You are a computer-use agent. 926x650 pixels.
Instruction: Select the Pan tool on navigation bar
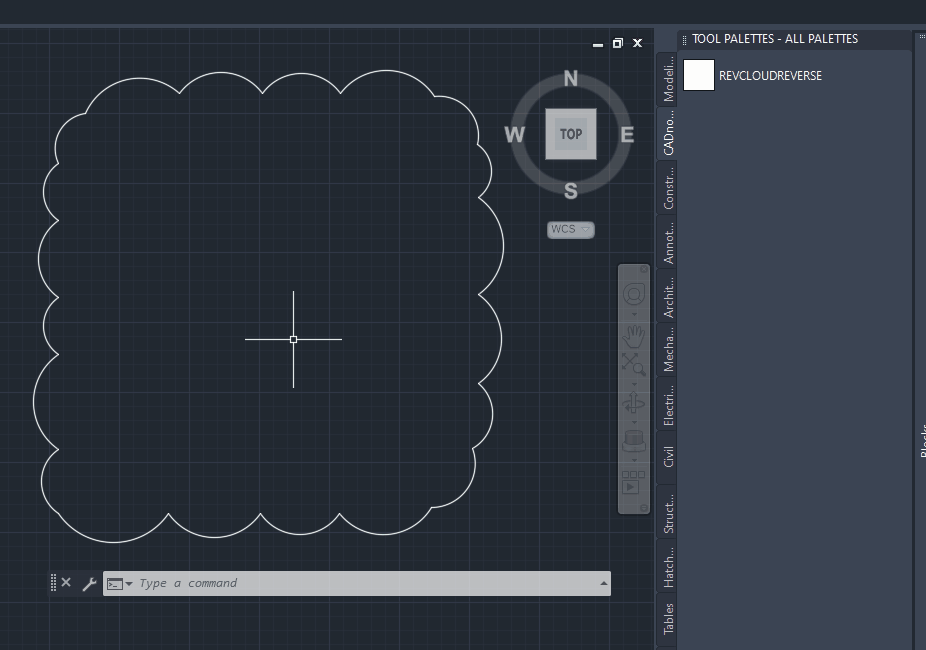(x=633, y=335)
